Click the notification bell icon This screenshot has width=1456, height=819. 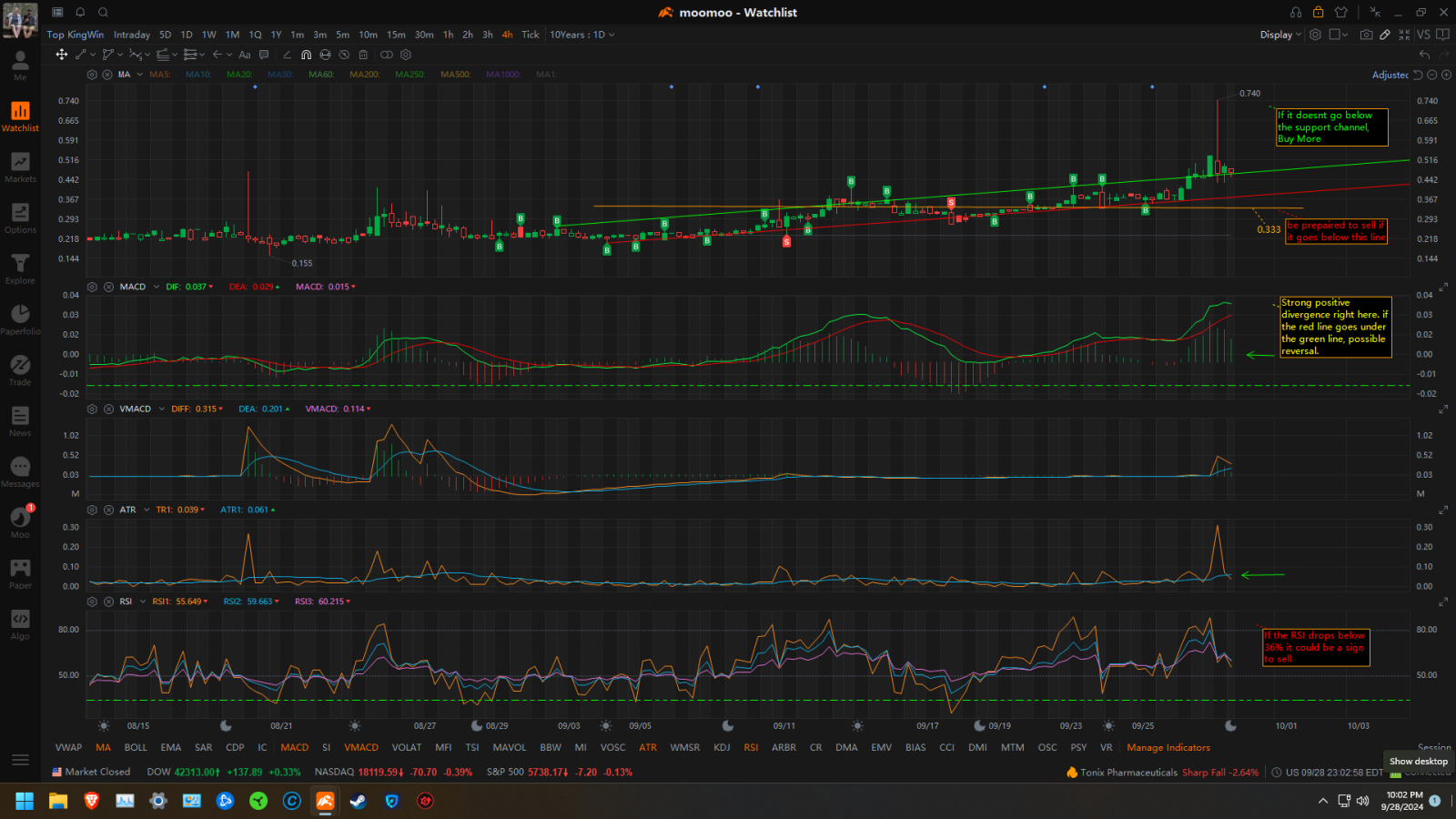click(80, 12)
